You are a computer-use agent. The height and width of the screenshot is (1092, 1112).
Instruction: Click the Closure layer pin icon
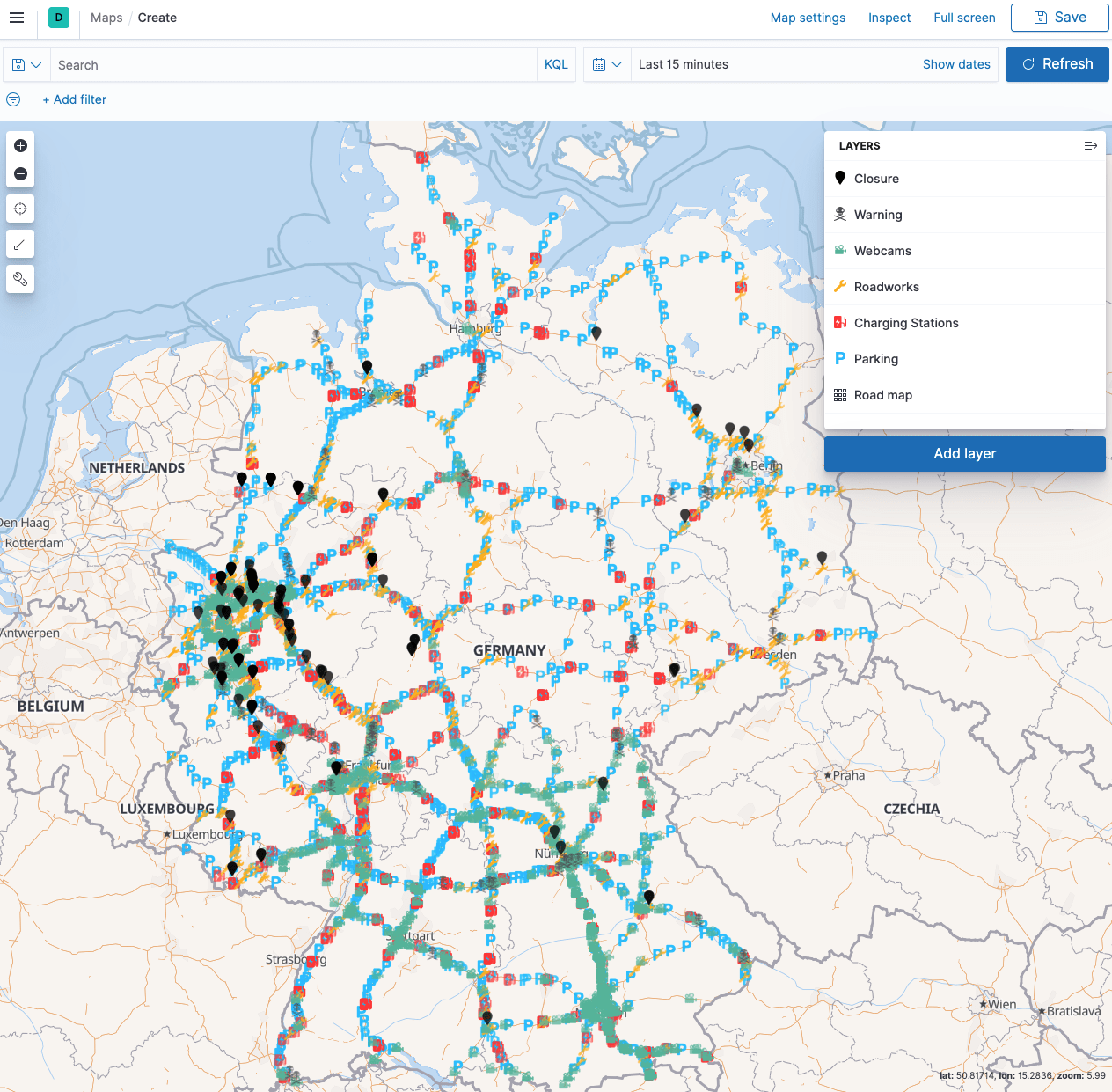(x=840, y=179)
